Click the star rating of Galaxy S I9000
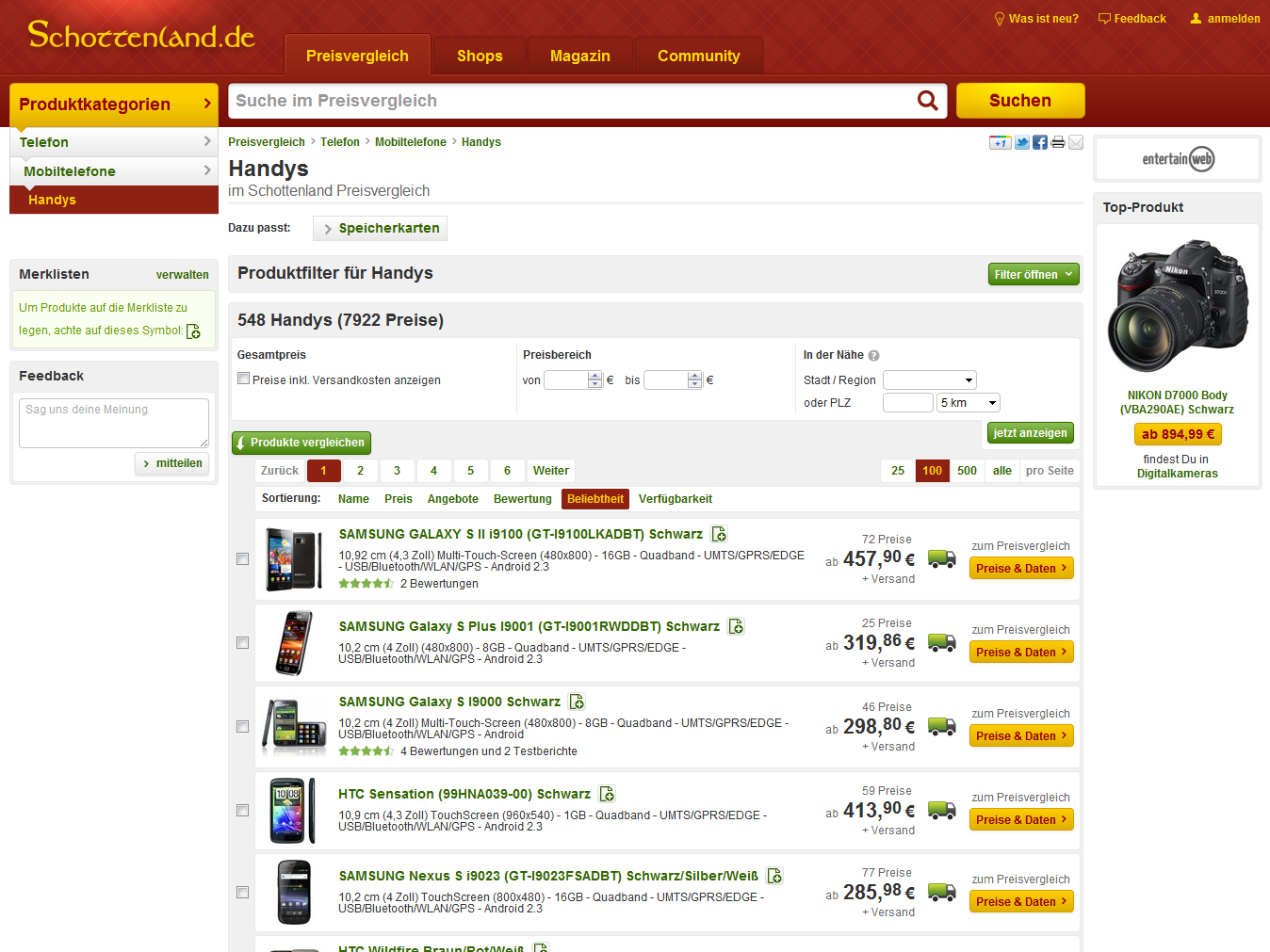 (366, 751)
